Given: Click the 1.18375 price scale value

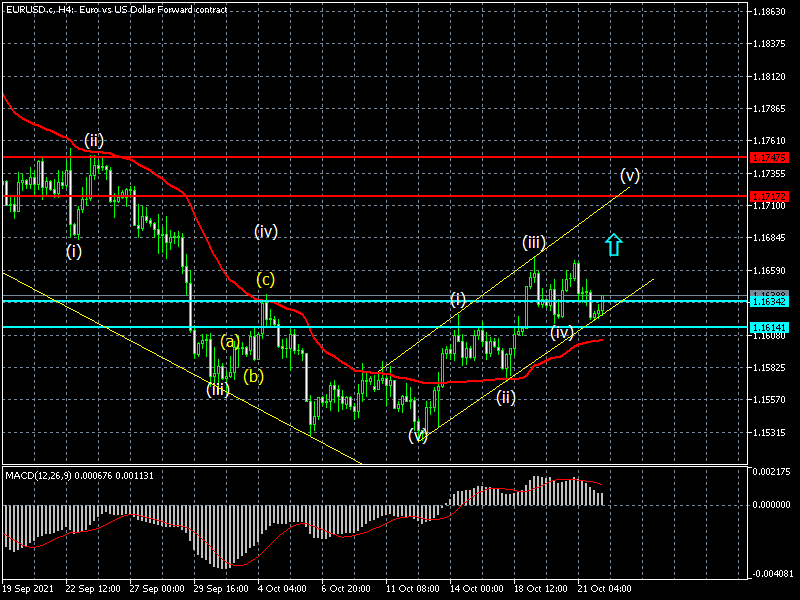Looking at the screenshot, I should tap(769, 44).
